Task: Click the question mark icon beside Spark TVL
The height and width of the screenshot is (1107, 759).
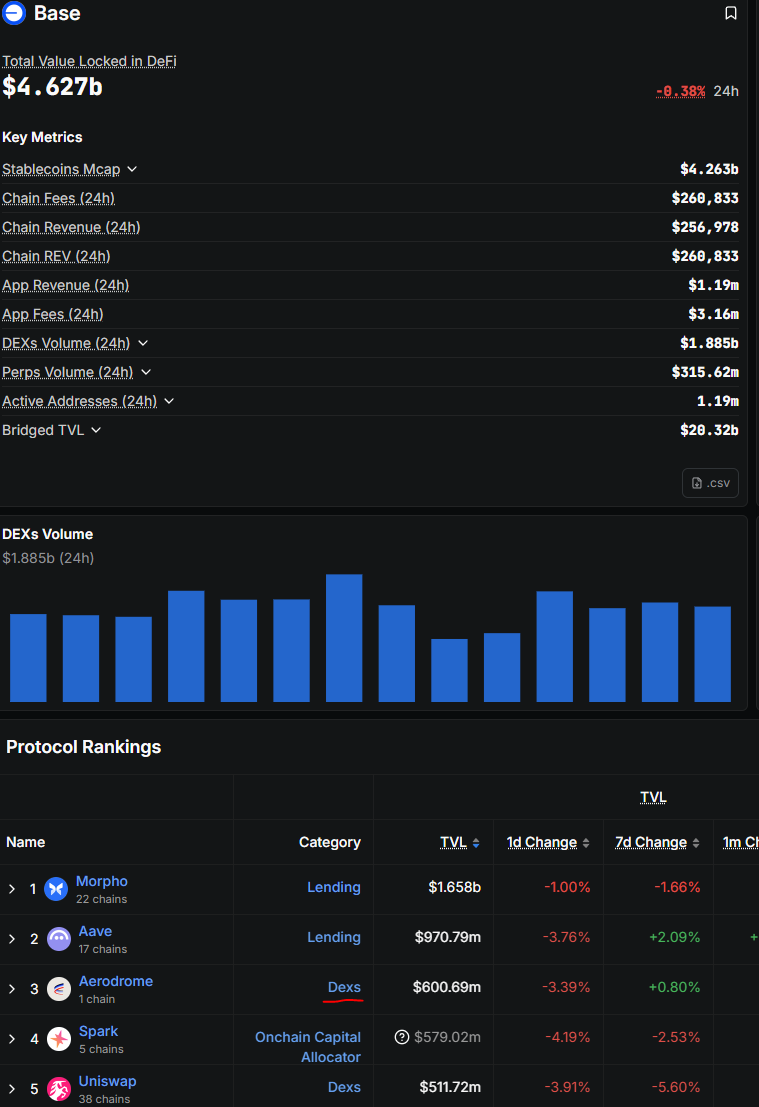Action: (402, 1036)
